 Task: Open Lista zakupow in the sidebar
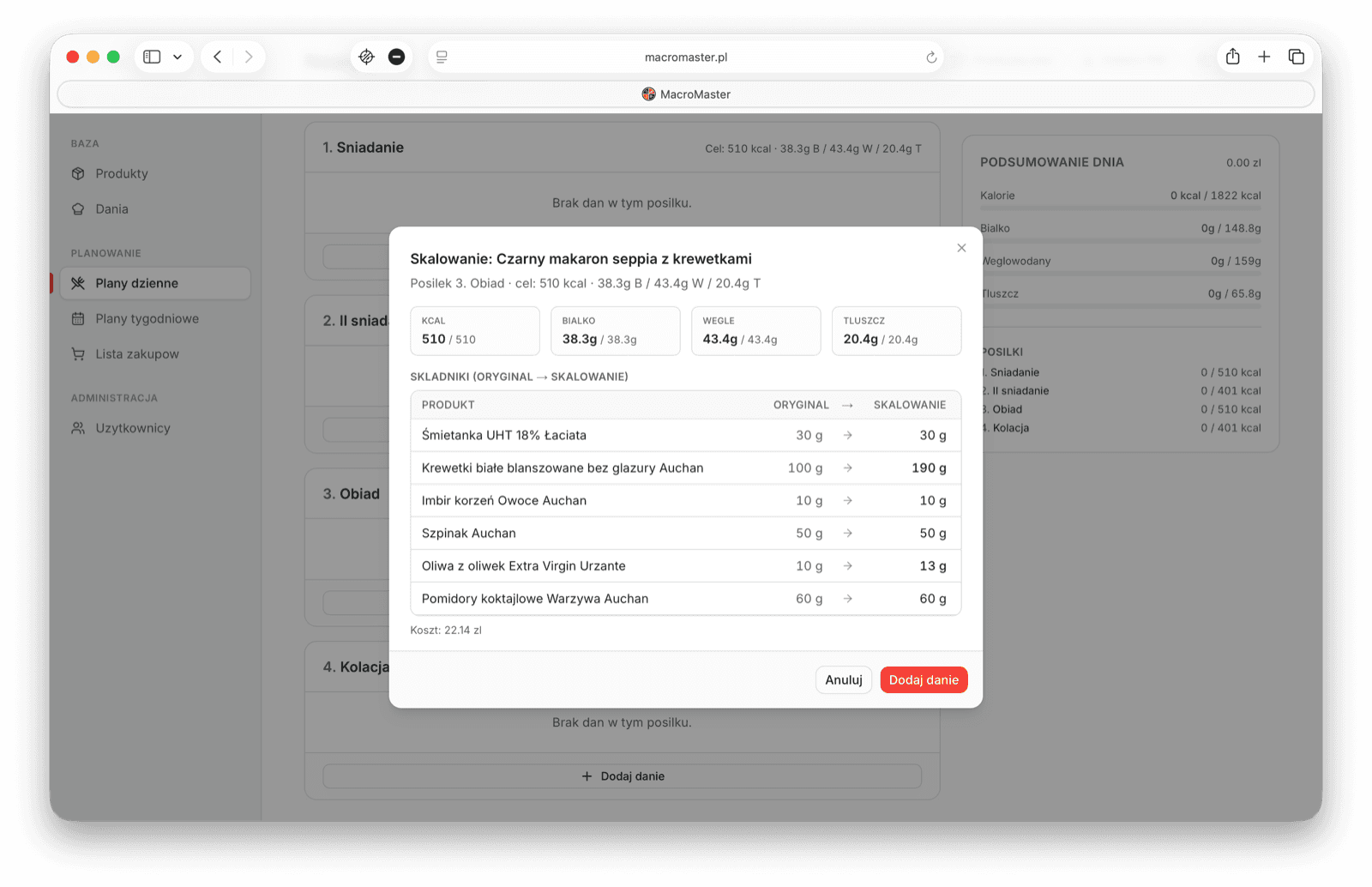click(x=155, y=353)
